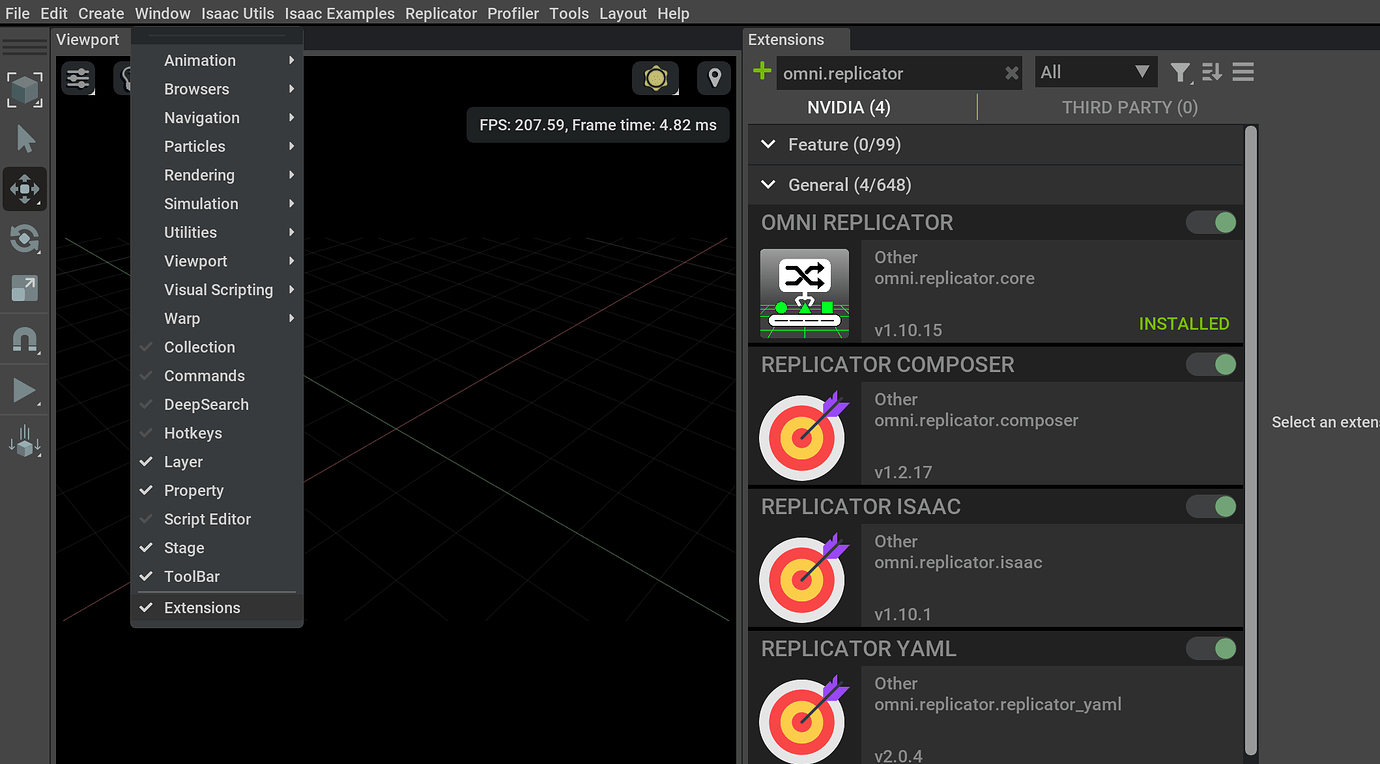Clear the omni.replicator search field

pos(1011,72)
